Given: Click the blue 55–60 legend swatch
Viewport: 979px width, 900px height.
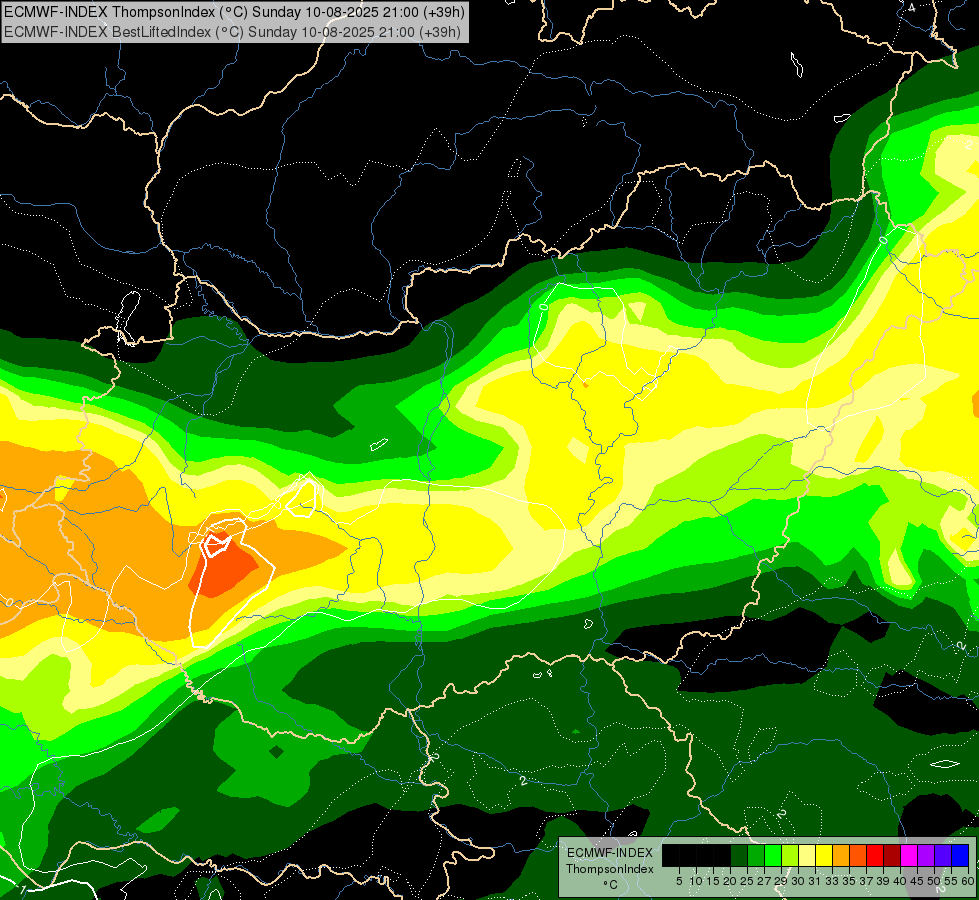Looking at the screenshot, I should (960, 855).
